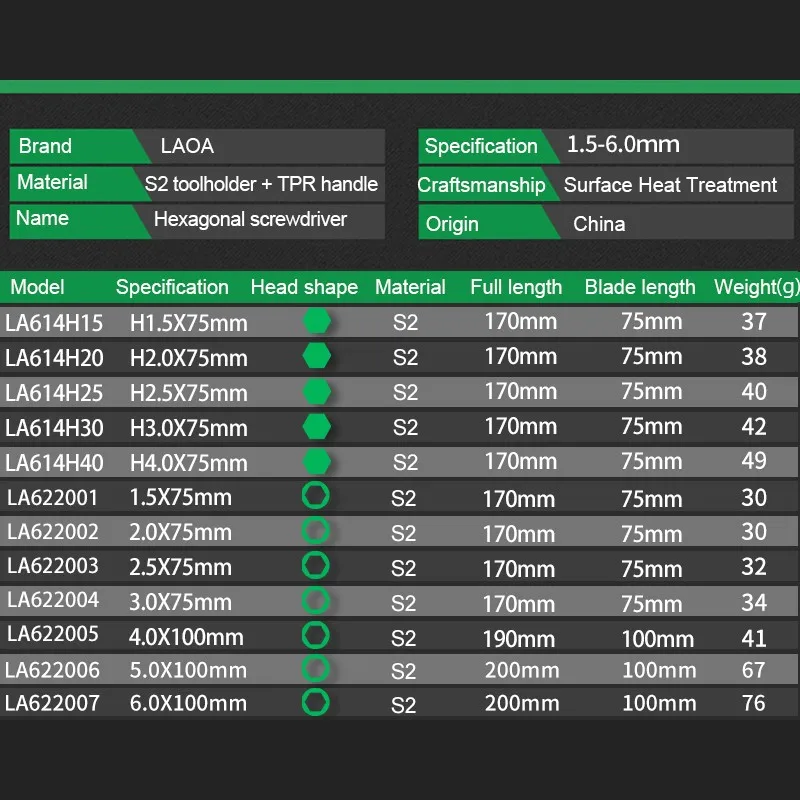Click specification cell 6.0X100mm
Screen dimensions: 800x800
188,704
